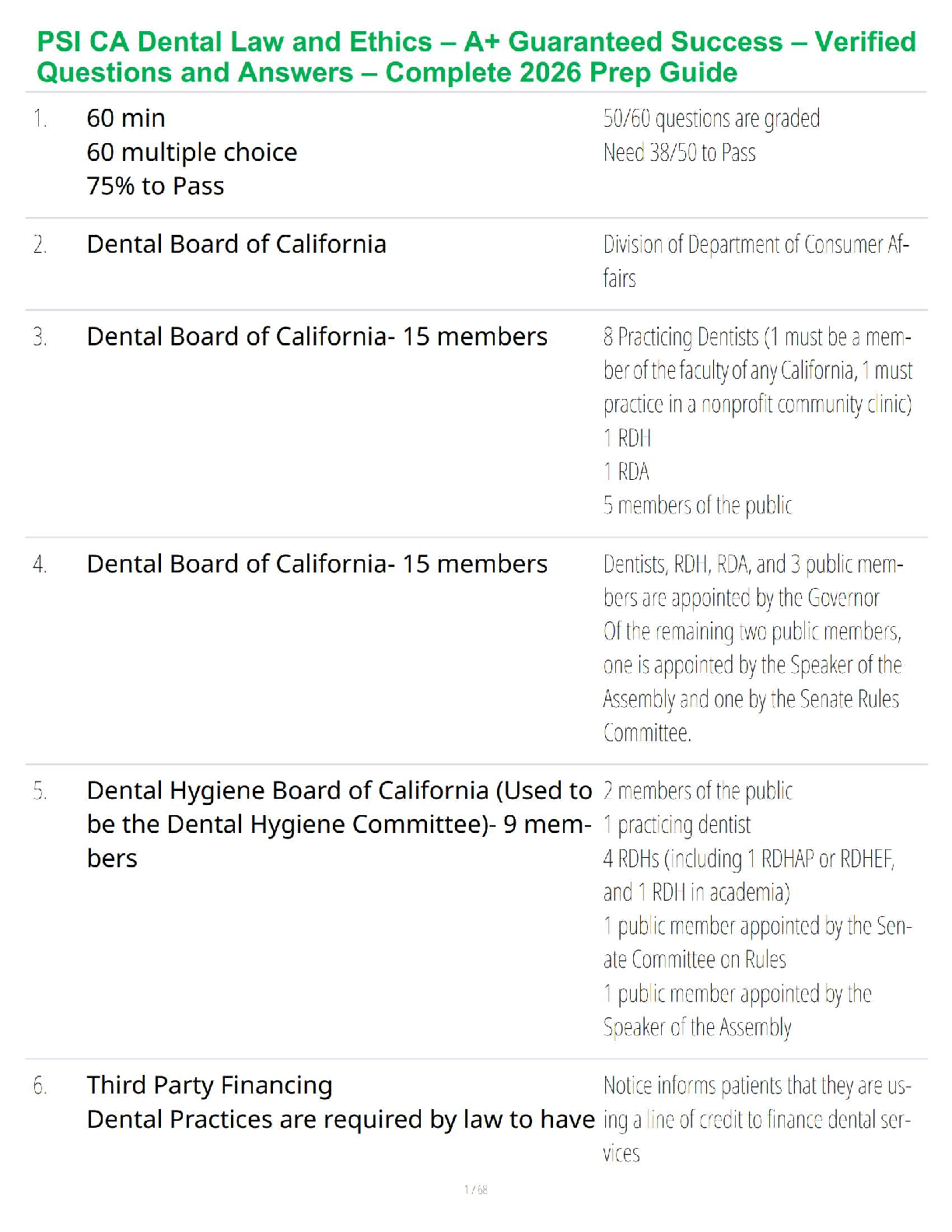Select the term "Dental Board of California" in item 2
This screenshot has height=1232, width=952.
236,244
